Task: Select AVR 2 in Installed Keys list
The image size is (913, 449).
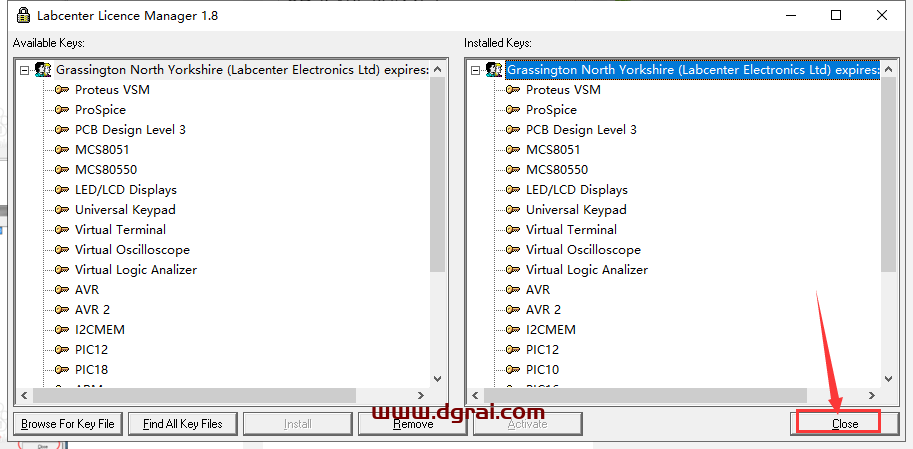Action: pos(544,309)
